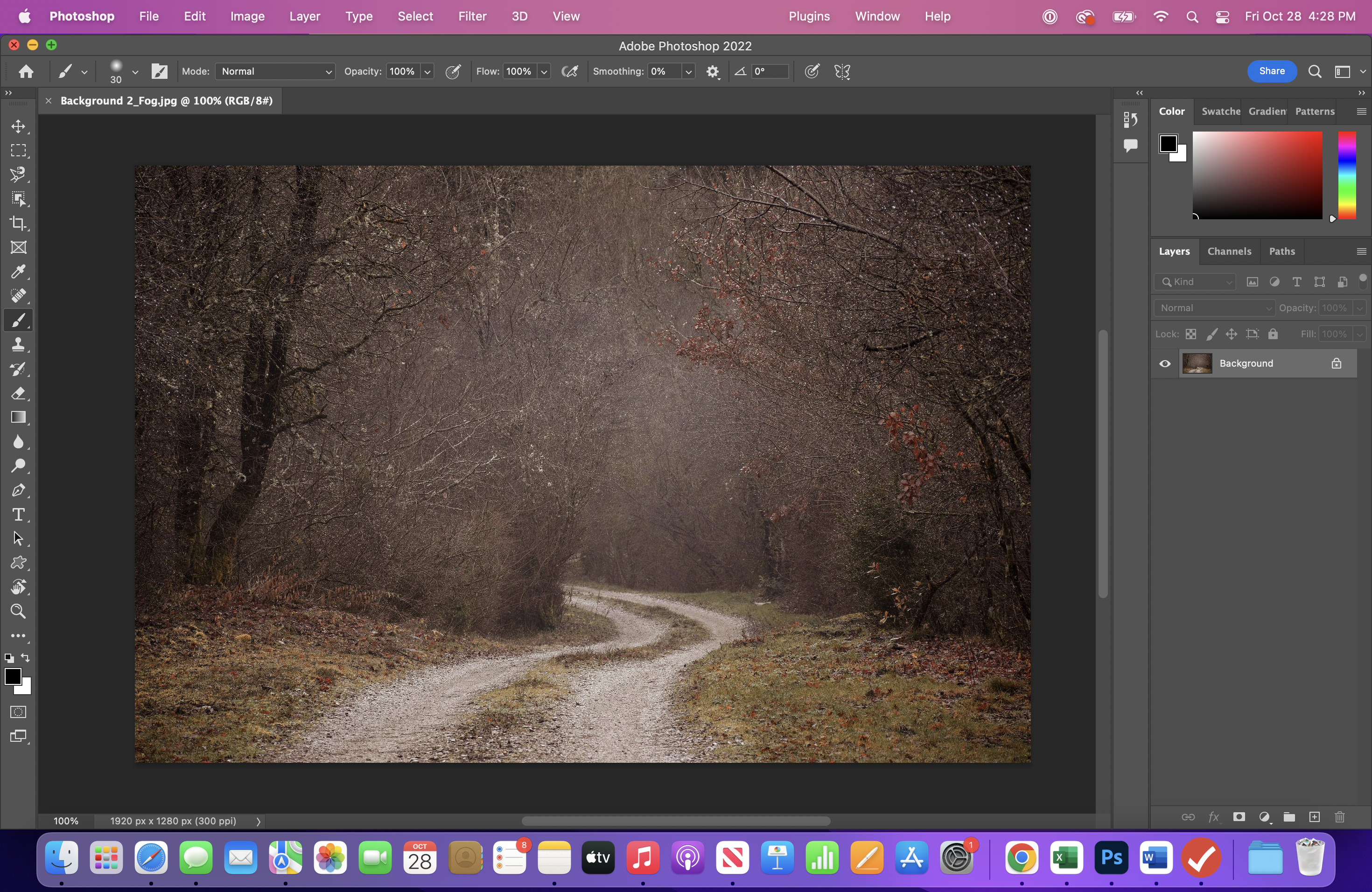Select the Horizontal Type tool
The height and width of the screenshot is (892, 1372).
(19, 515)
